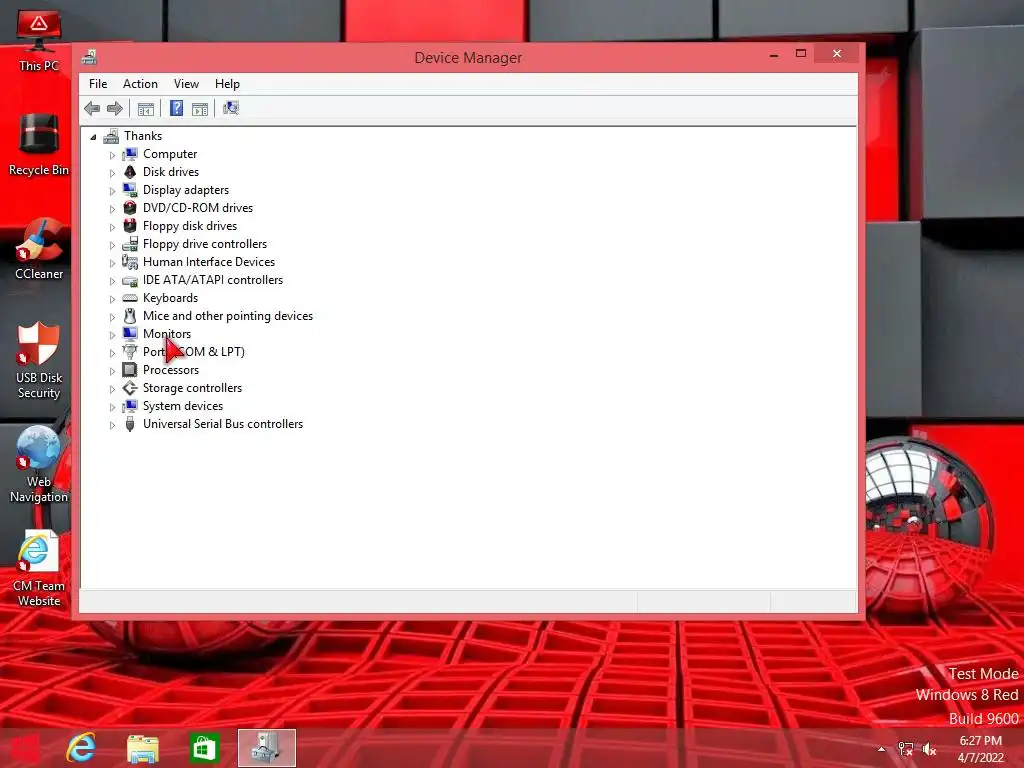Open the Action menu
Screen dimensions: 1024x768
(140, 84)
